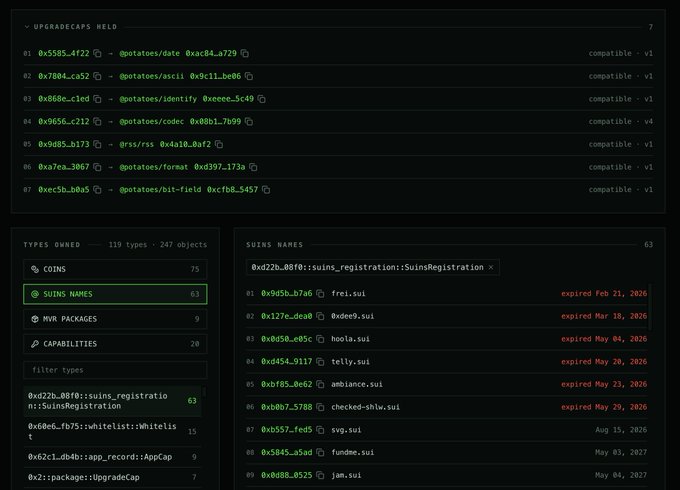Copy object ID next to frei.sui
The height and width of the screenshot is (490, 680).
pyautogui.click(x=320, y=294)
